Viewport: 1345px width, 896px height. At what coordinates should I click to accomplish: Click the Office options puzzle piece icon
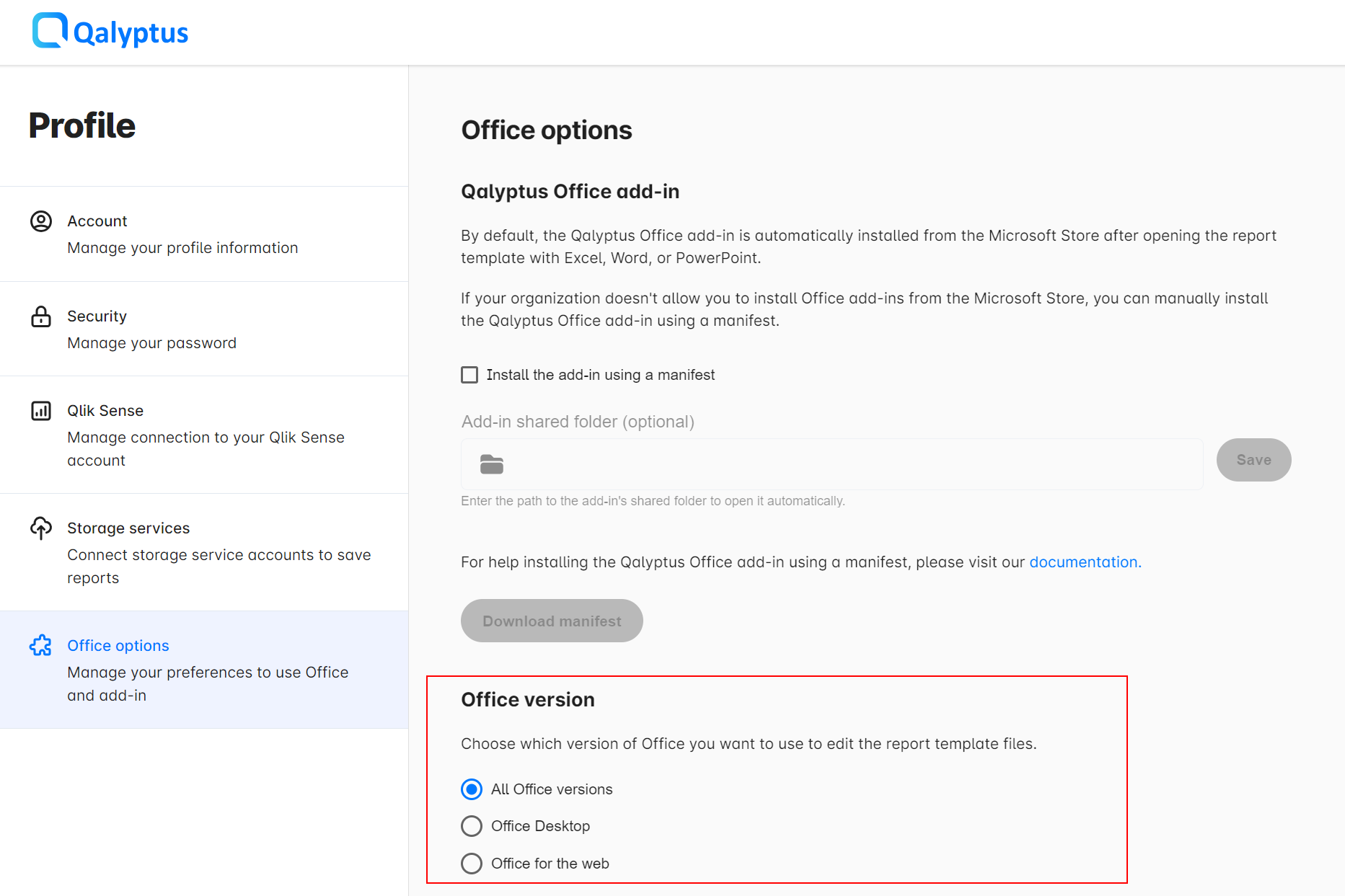[x=41, y=646]
